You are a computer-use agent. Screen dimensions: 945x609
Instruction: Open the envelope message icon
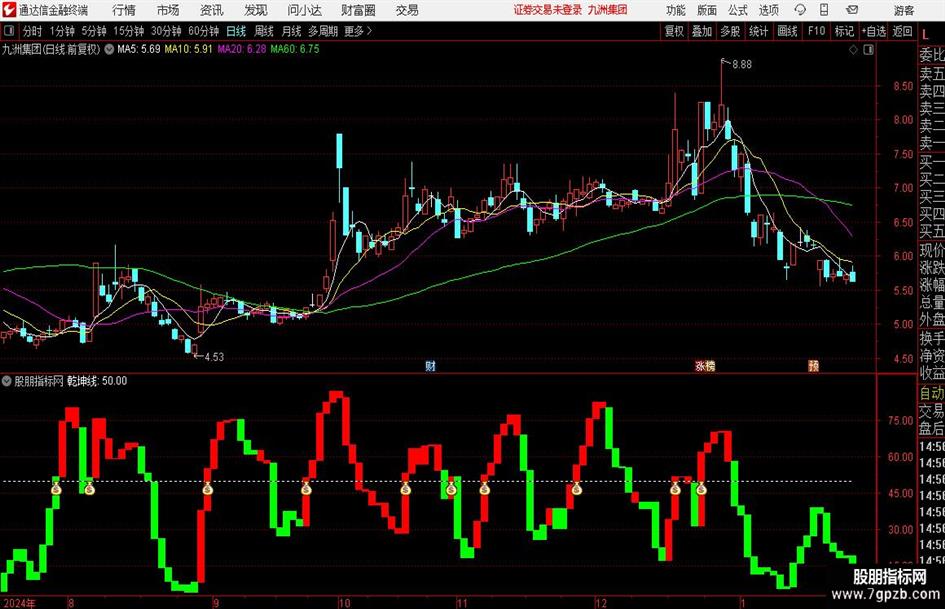click(852, 10)
